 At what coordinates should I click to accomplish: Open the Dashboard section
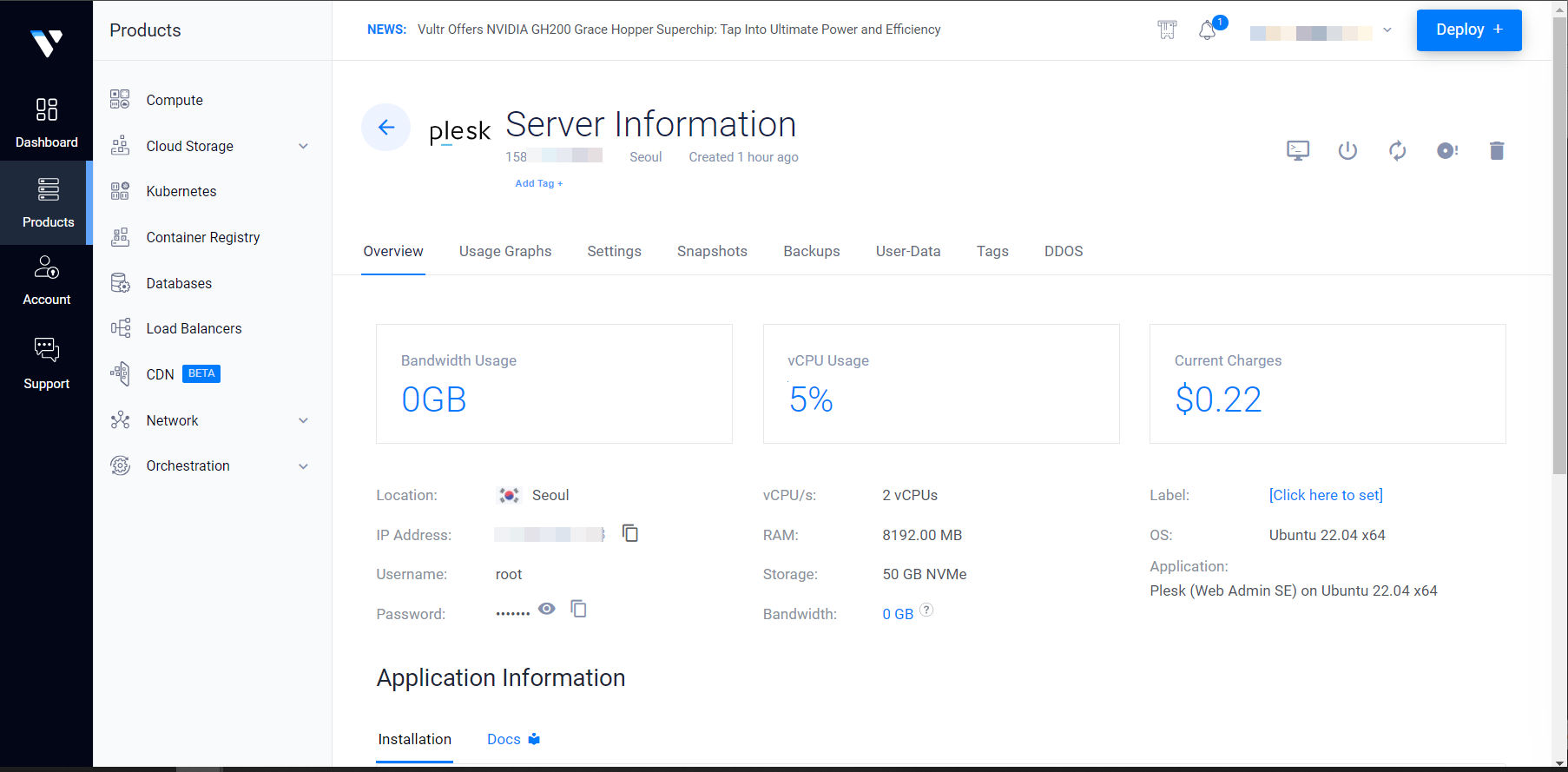pyautogui.click(x=46, y=122)
